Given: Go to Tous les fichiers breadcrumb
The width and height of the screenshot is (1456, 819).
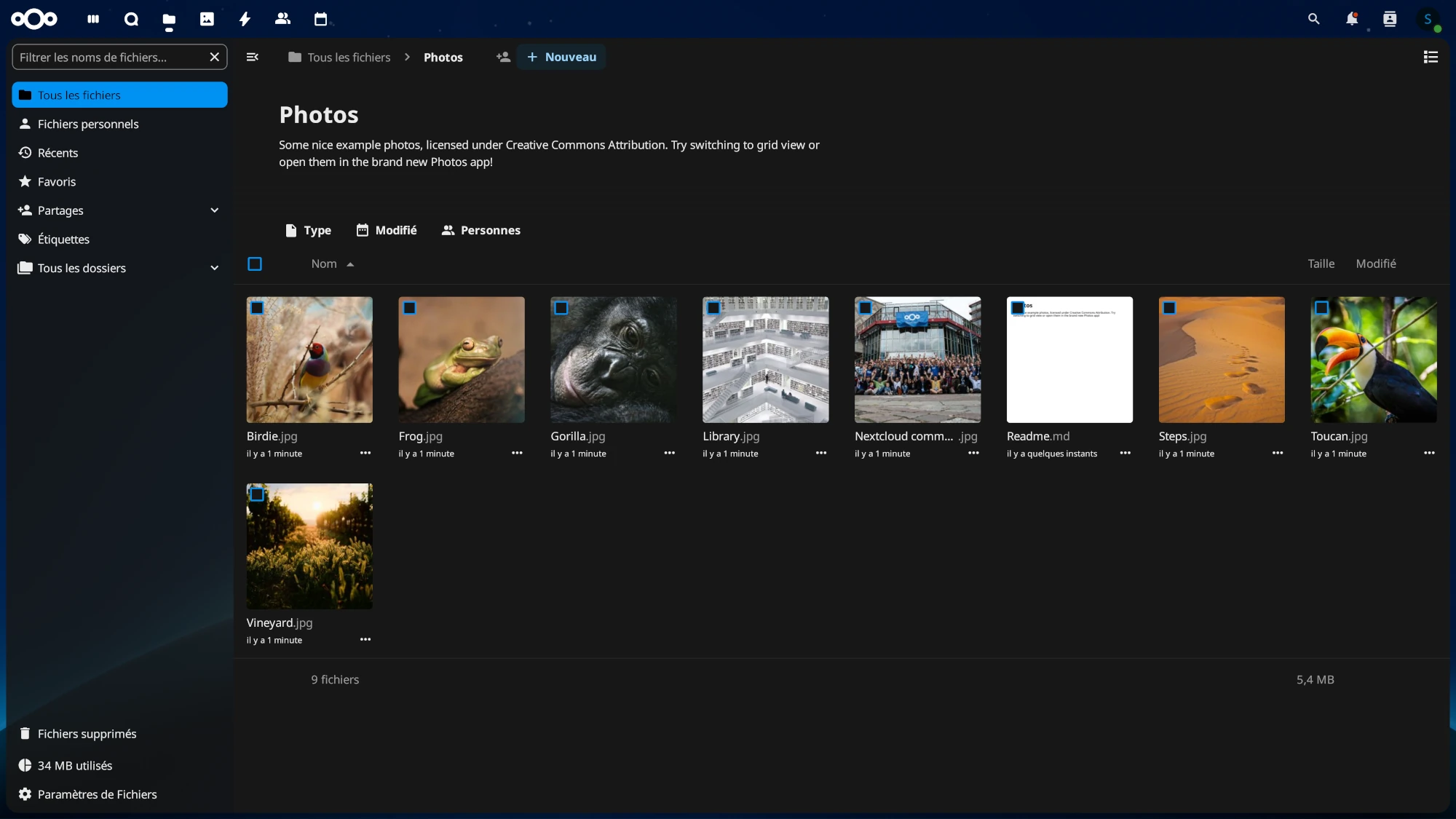Looking at the screenshot, I should tap(339, 57).
